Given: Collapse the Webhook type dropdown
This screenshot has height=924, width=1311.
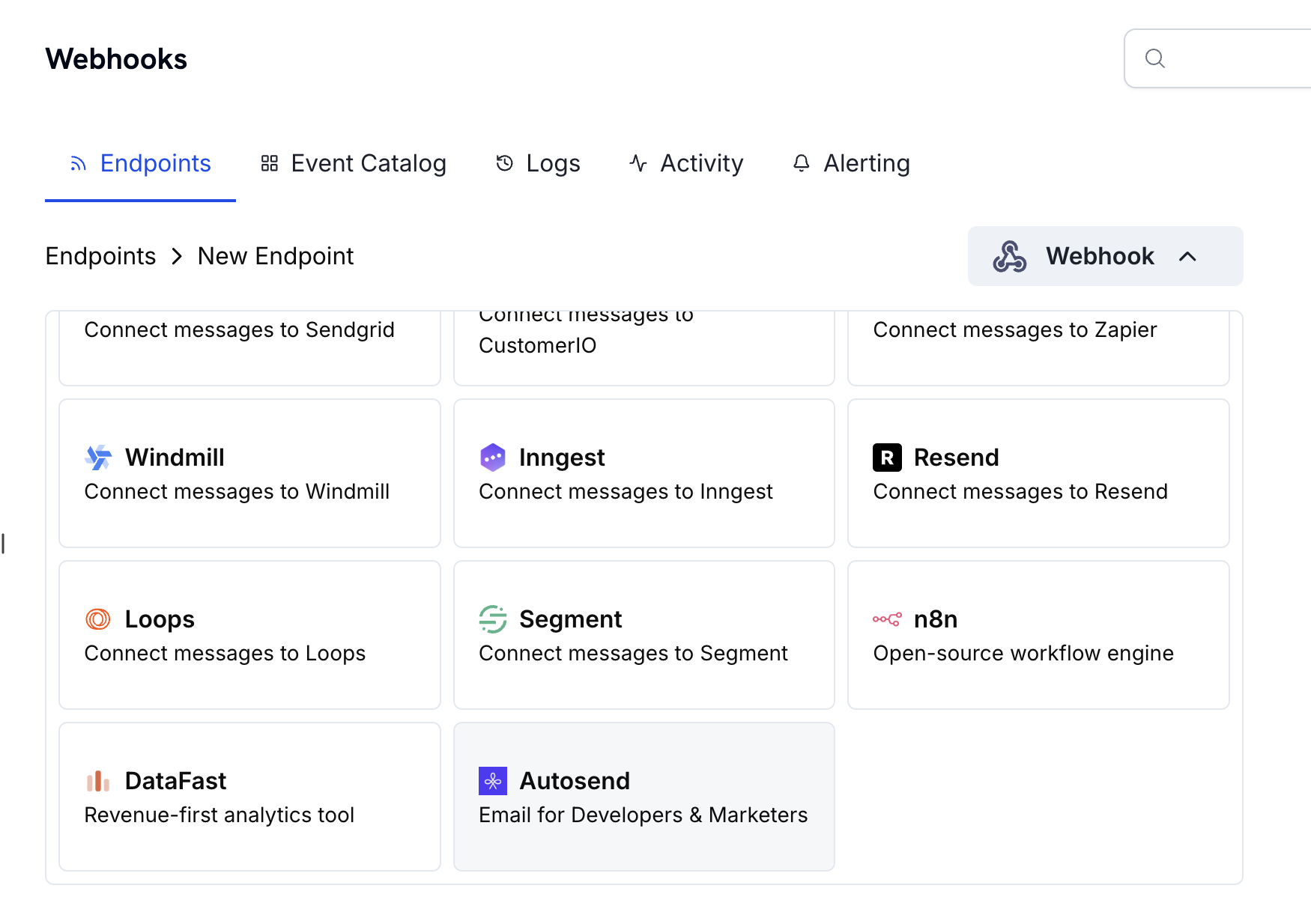Looking at the screenshot, I should point(1189,256).
